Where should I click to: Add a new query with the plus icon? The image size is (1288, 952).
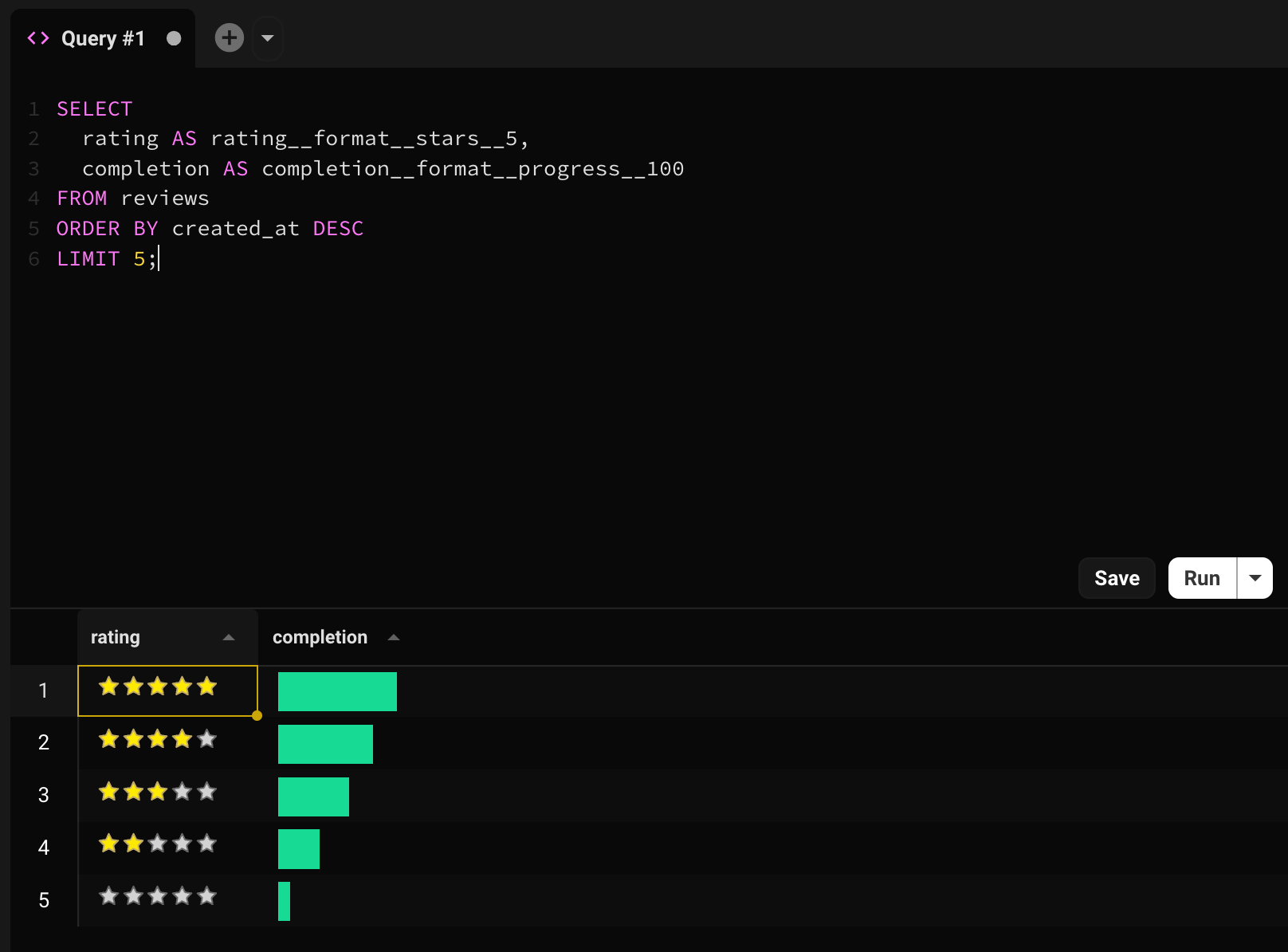pos(230,37)
